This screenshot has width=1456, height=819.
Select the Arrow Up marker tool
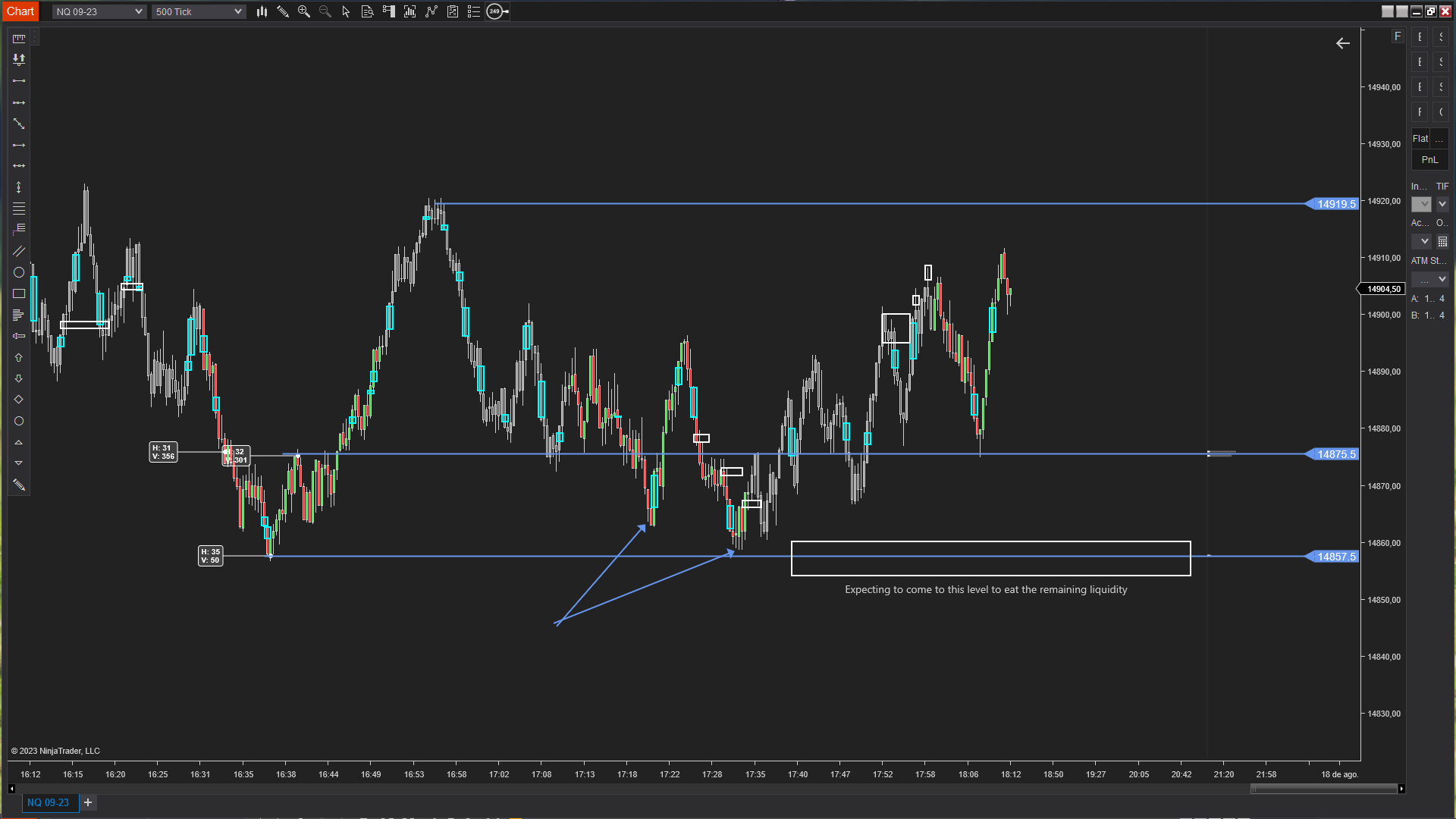[19, 357]
